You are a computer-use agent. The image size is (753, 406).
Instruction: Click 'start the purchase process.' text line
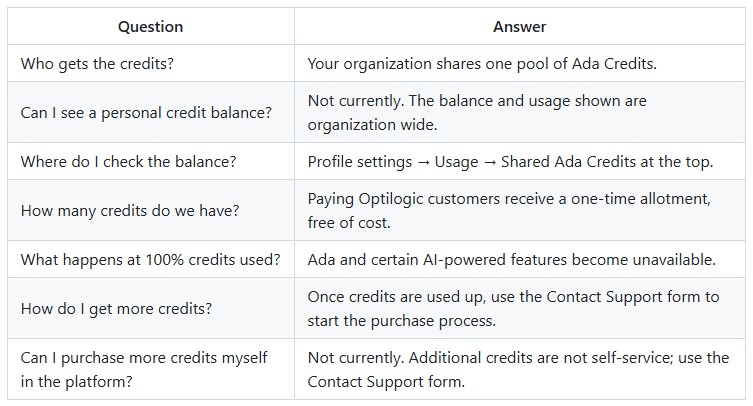coord(401,320)
